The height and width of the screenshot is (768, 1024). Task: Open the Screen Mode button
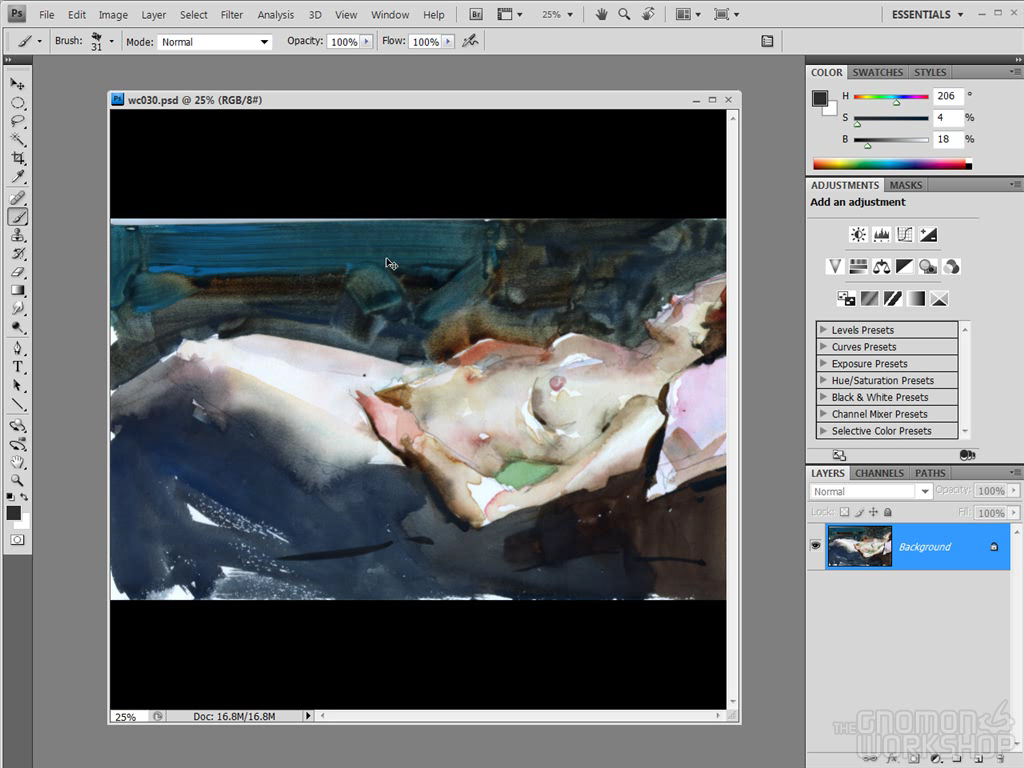pyautogui.click(x=726, y=14)
